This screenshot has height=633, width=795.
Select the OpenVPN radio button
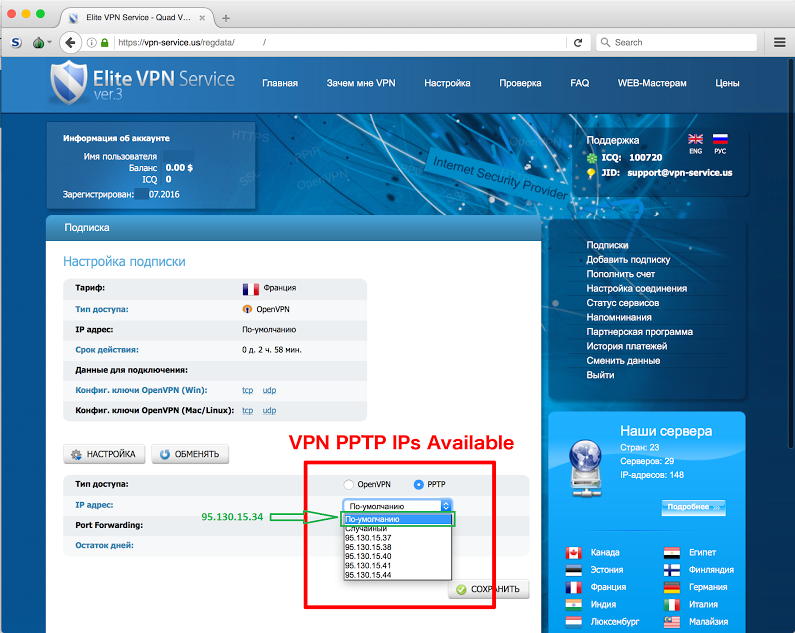tap(348, 484)
